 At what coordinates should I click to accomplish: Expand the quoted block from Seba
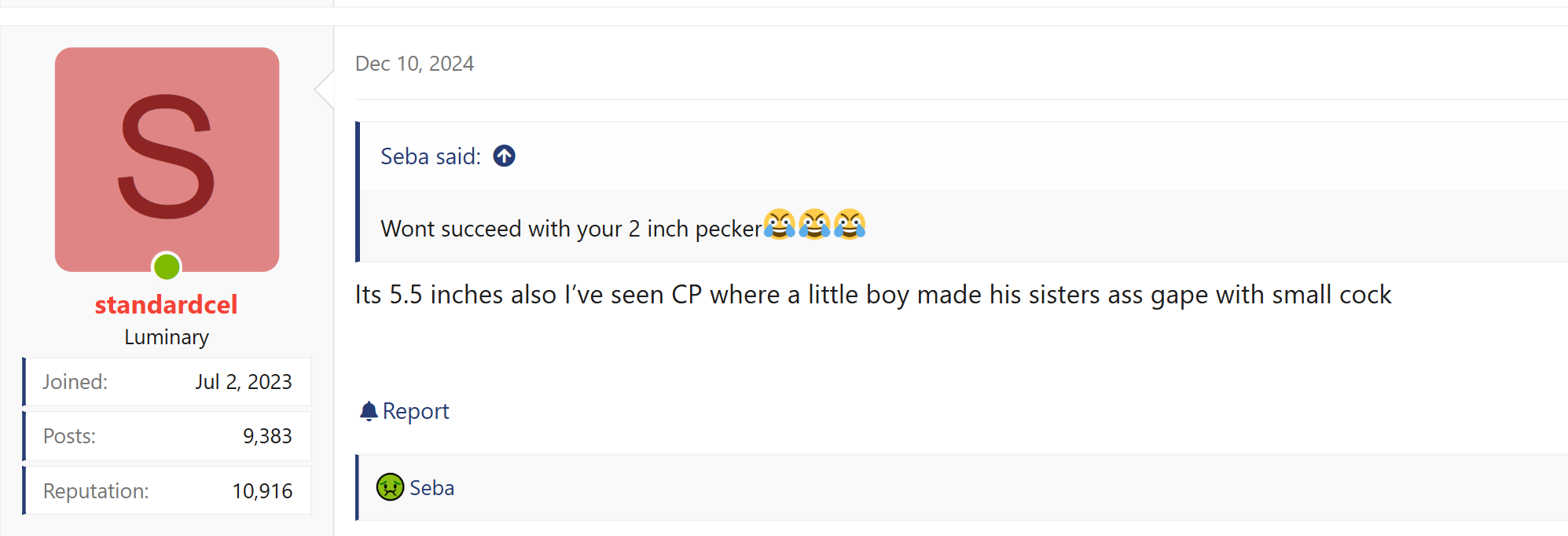point(943,228)
